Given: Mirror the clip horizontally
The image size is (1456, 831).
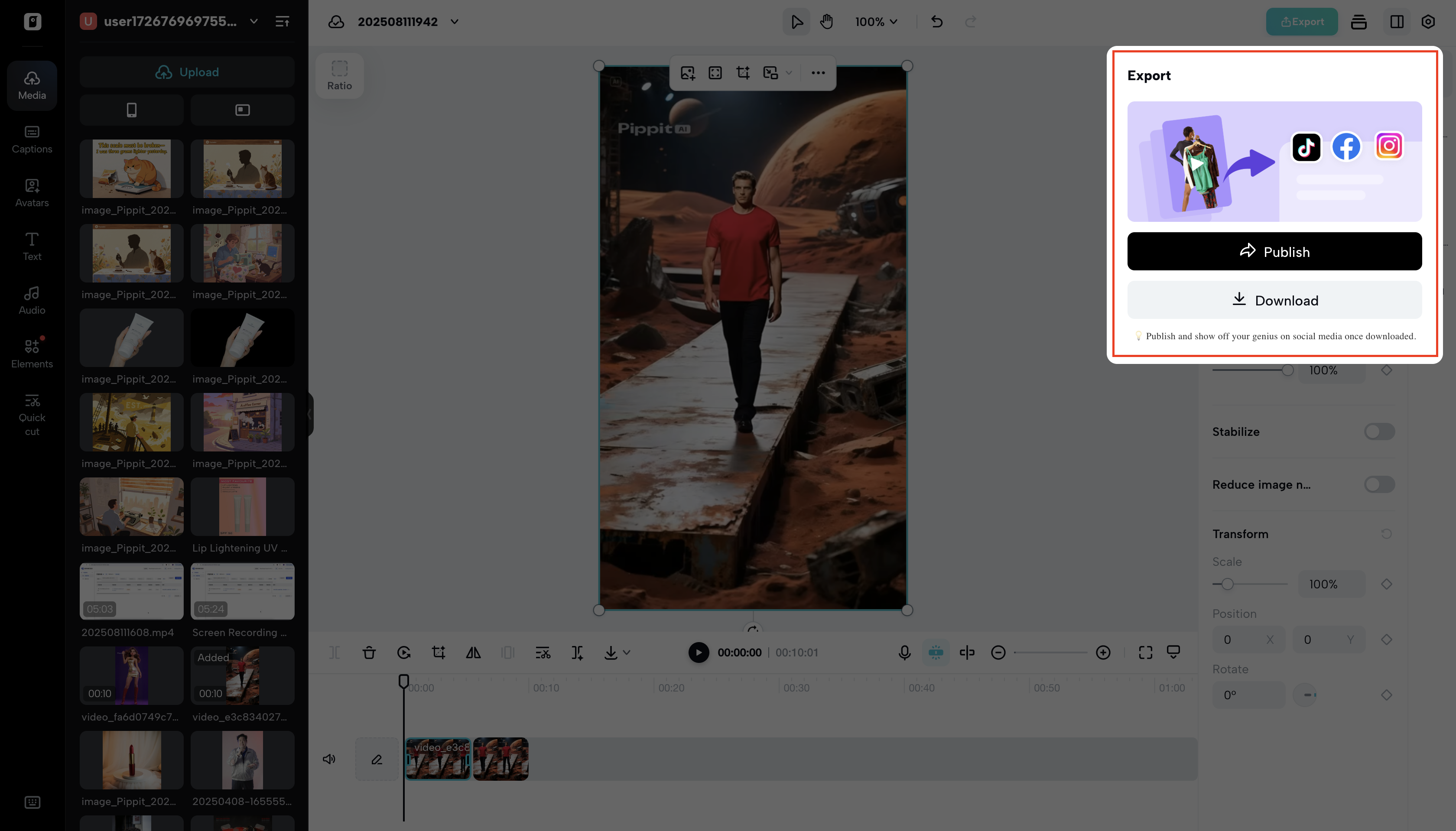Looking at the screenshot, I should (x=474, y=652).
